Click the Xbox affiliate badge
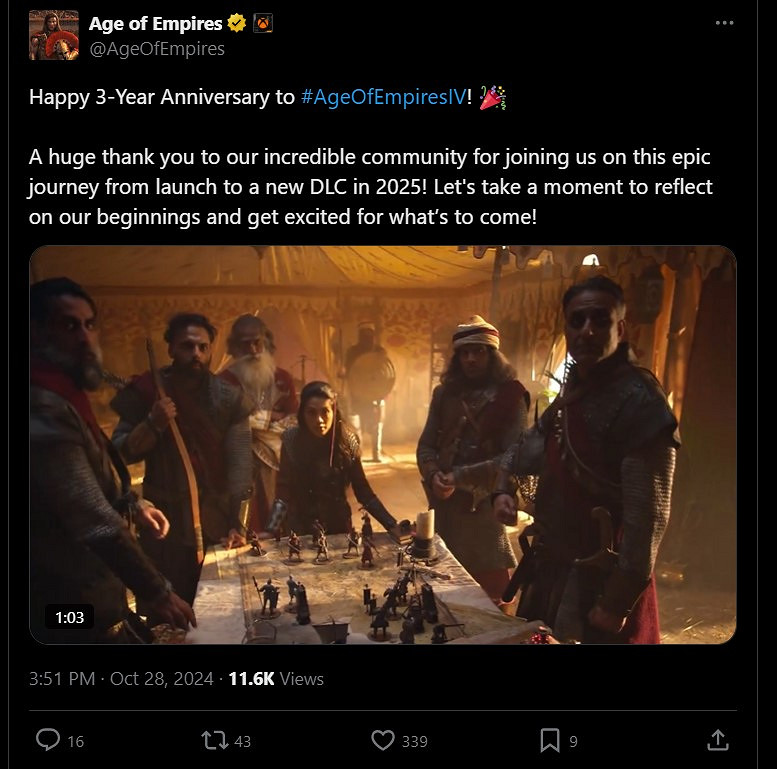The height and width of the screenshot is (769, 777). pyautogui.click(x=264, y=23)
